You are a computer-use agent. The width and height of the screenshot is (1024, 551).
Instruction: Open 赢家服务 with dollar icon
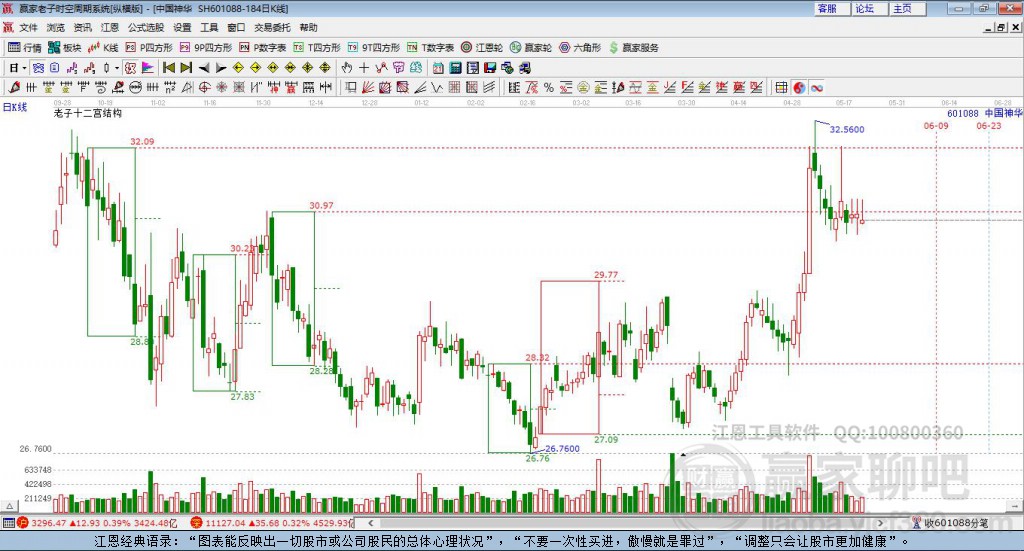pos(633,48)
